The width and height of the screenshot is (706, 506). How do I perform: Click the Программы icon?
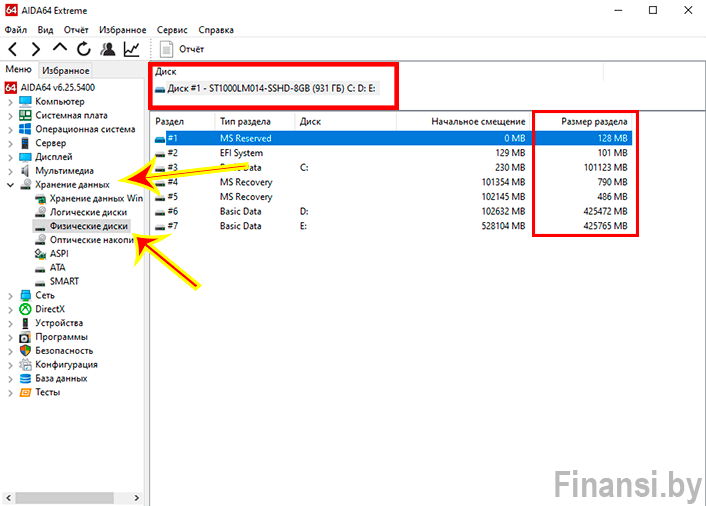point(25,337)
